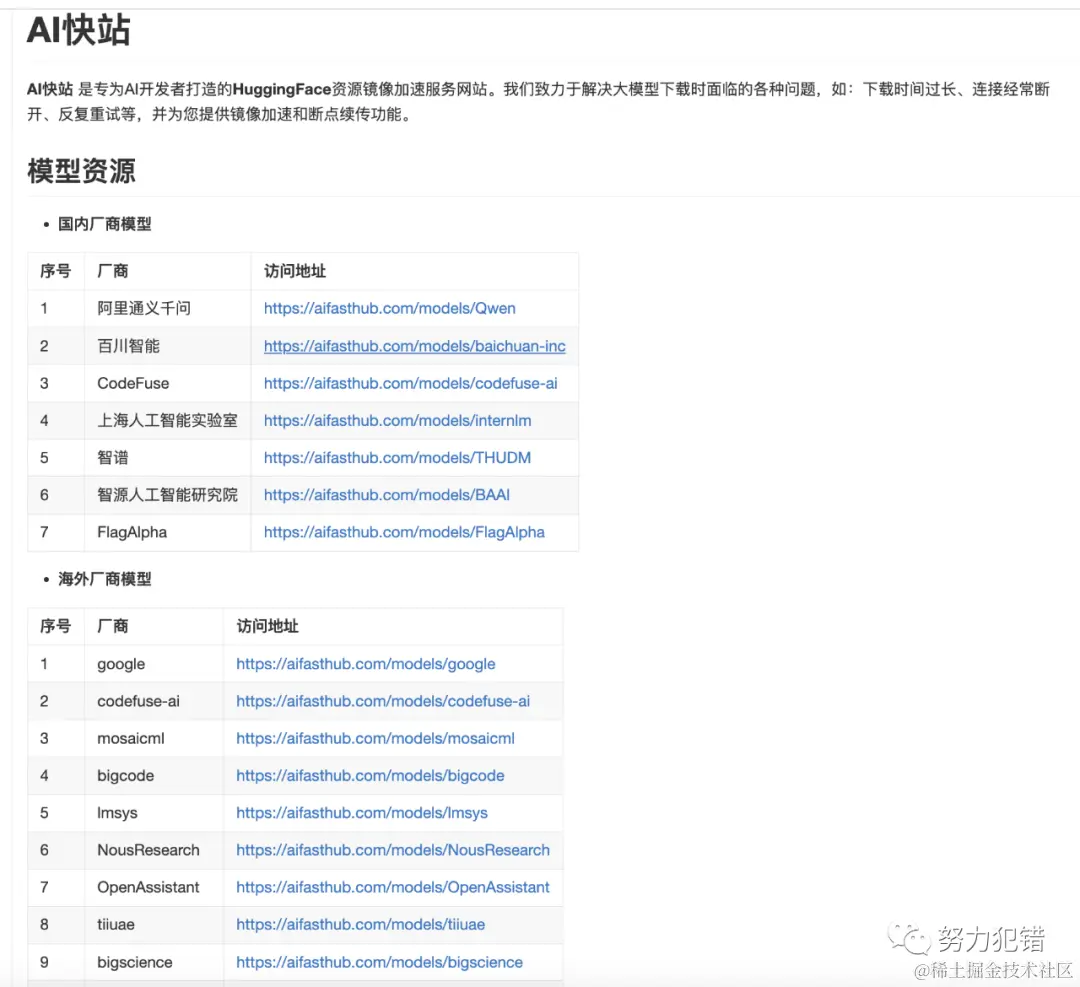Open the Qwen models mirror link
Viewport: 1080px width, 987px height.
point(389,308)
